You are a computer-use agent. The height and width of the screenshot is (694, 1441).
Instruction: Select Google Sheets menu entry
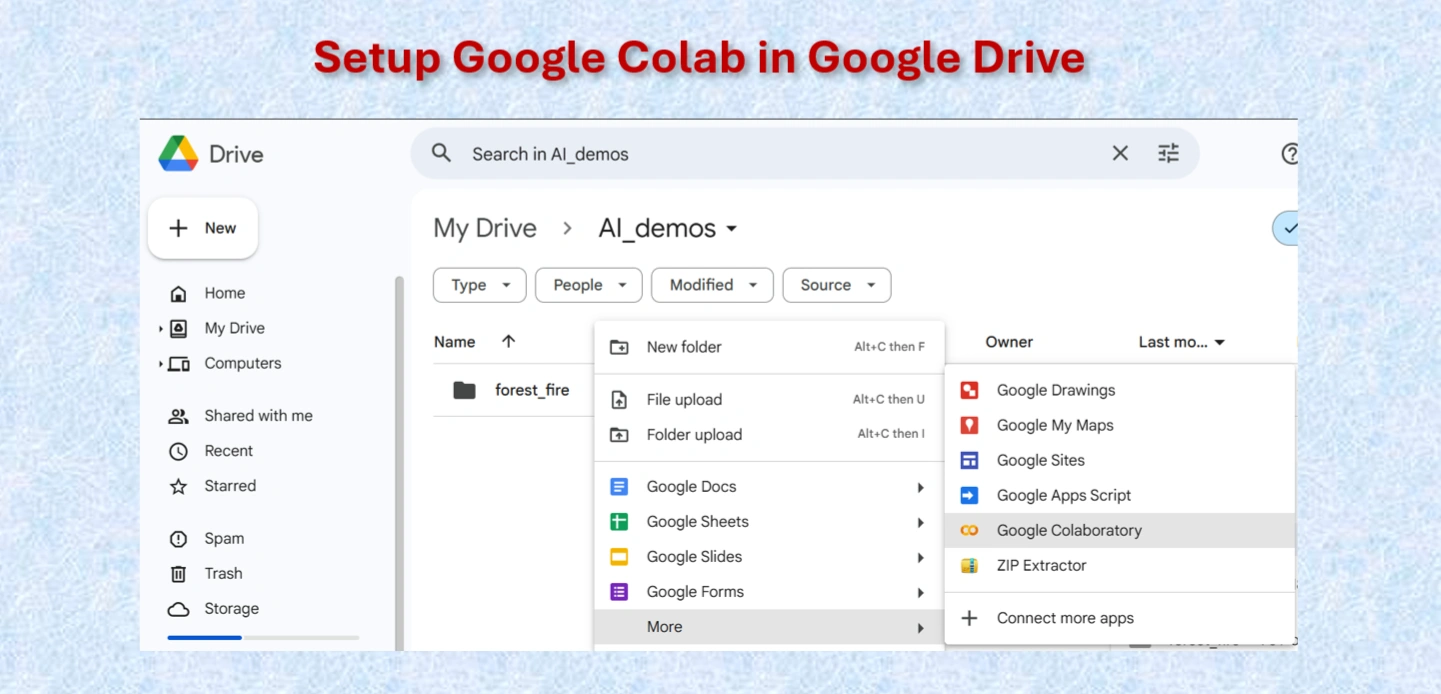point(769,522)
